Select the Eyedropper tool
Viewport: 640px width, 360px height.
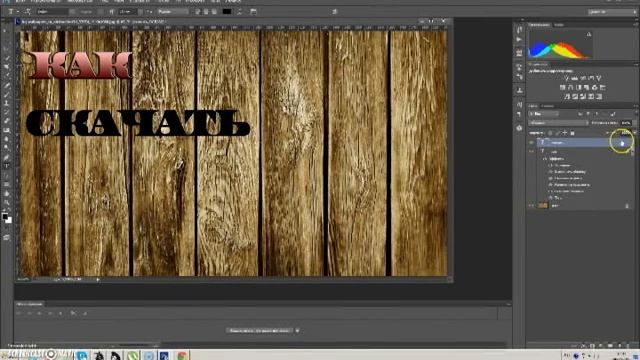(x=7, y=76)
